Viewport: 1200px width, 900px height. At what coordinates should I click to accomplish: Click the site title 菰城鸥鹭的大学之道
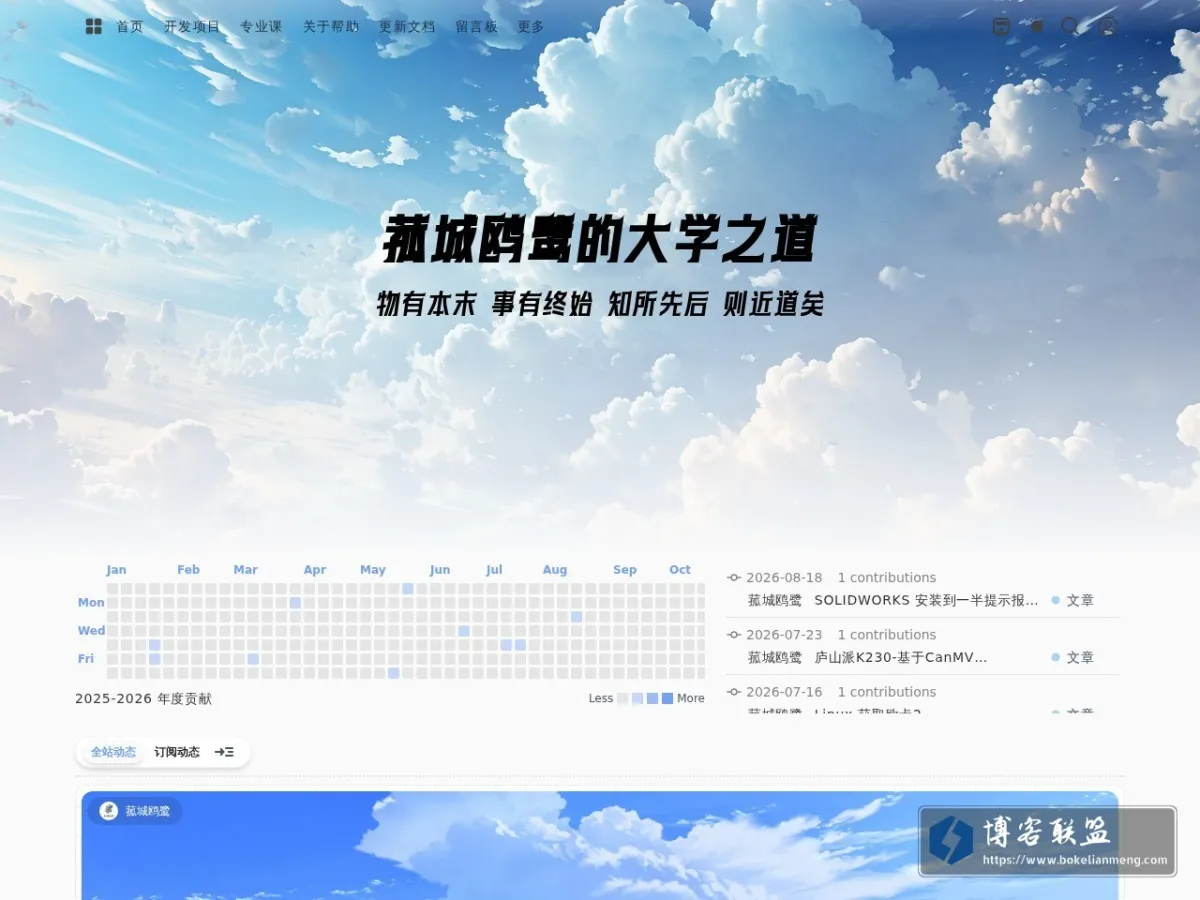[600, 241]
